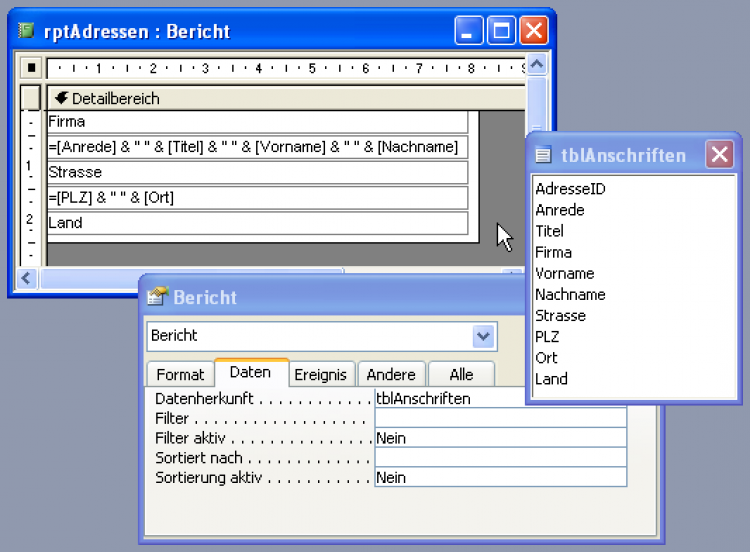
Task: Click the Sortierung aktiv value field
Action: pyautogui.click(x=500, y=478)
